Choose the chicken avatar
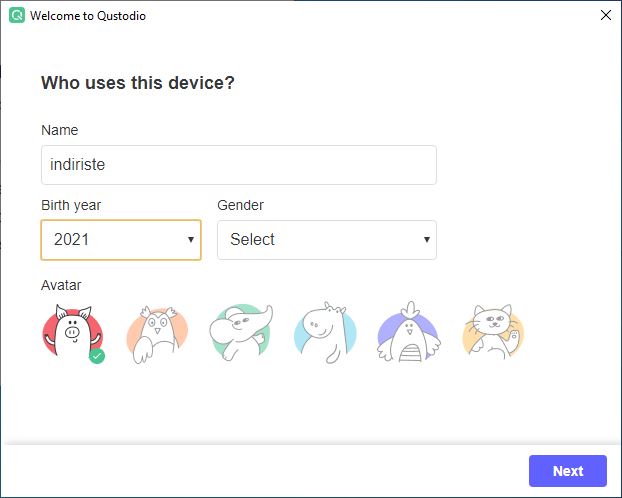The image size is (622, 498). coord(409,332)
